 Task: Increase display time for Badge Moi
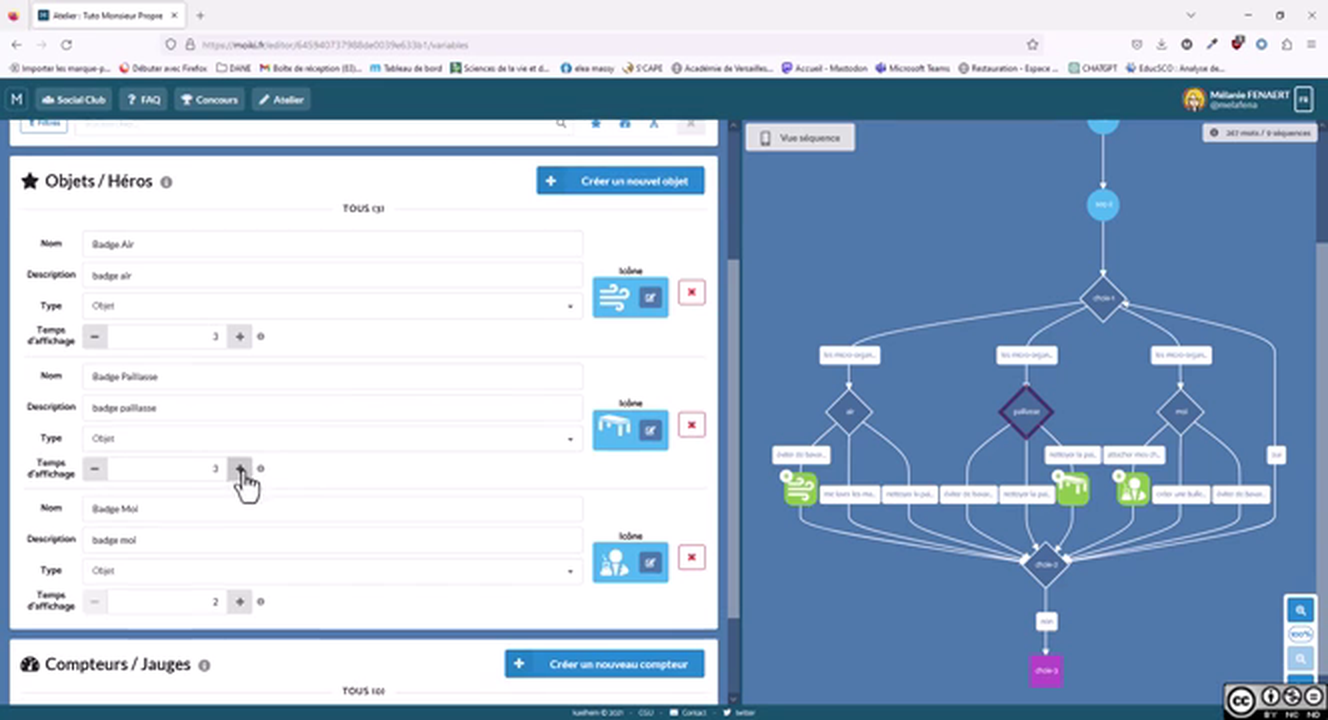(240, 602)
